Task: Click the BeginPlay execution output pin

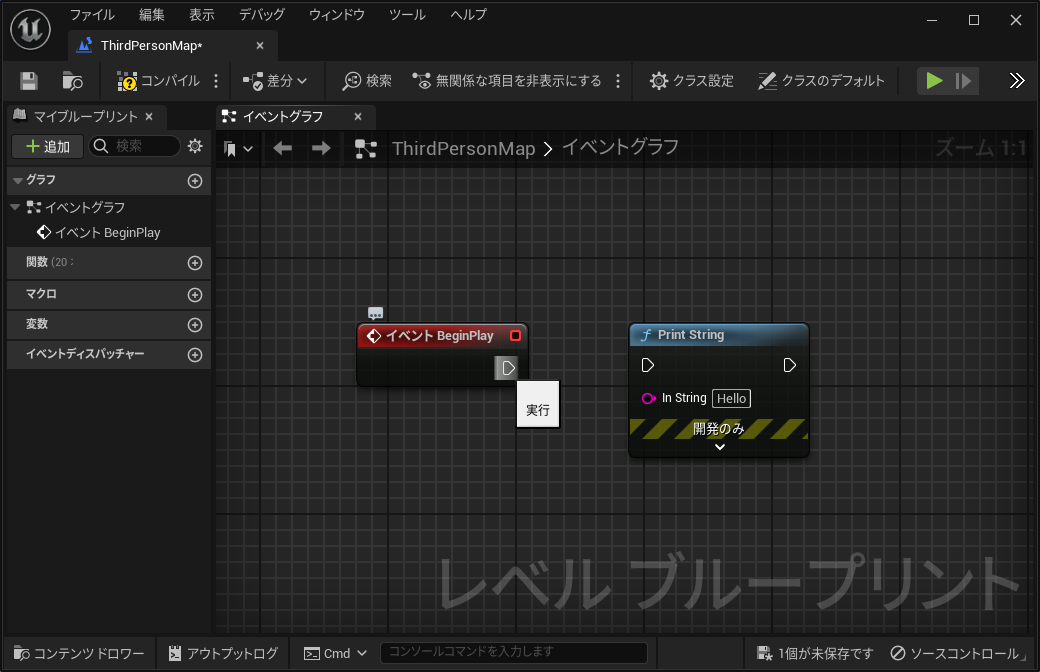Action: pyautogui.click(x=507, y=368)
